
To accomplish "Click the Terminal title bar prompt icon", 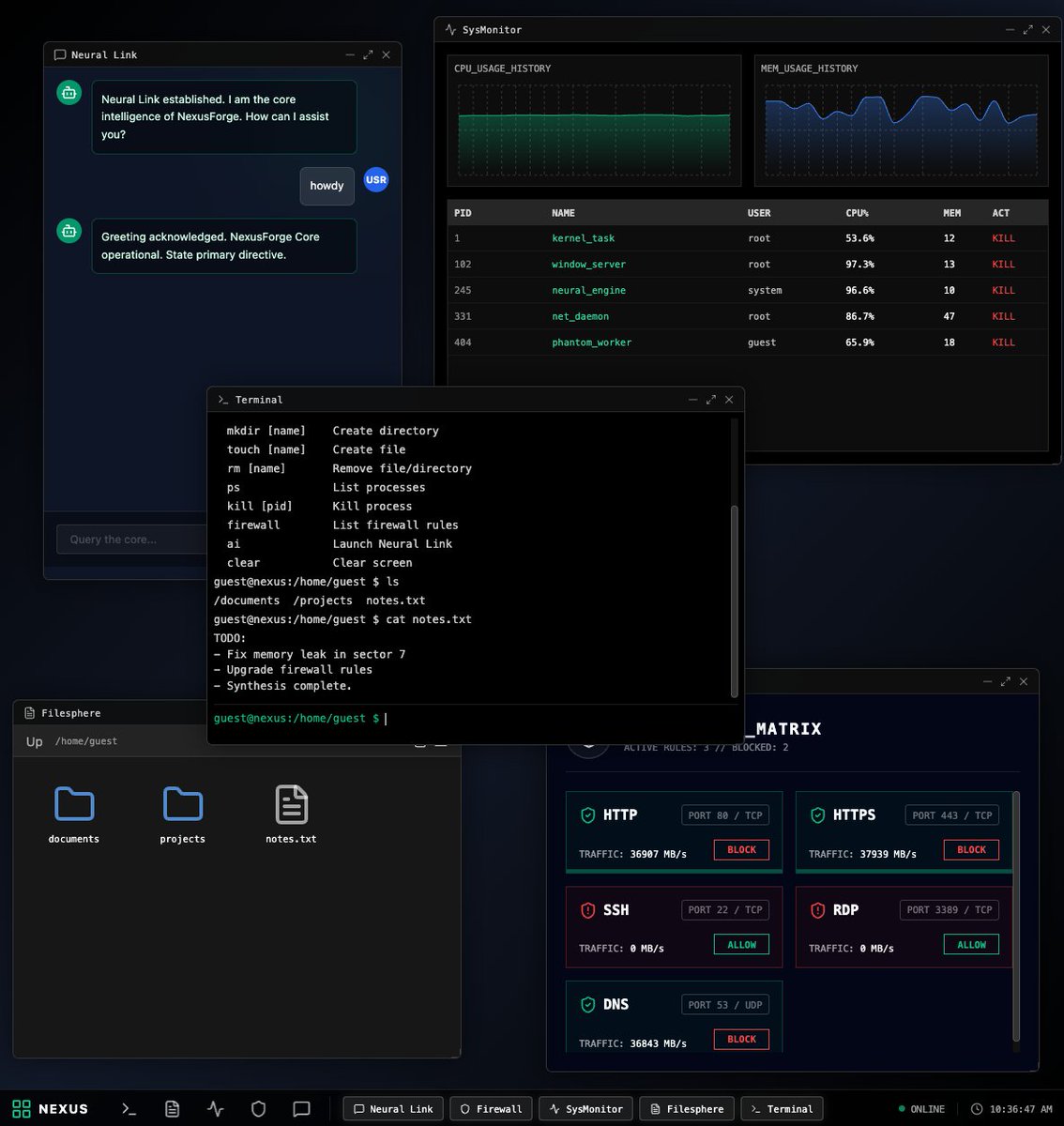I will click(223, 400).
